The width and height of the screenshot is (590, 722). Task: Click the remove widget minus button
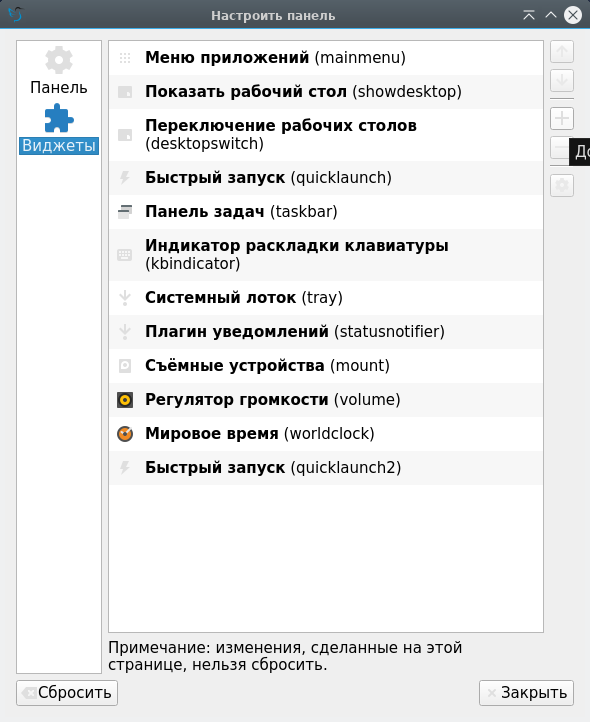[560, 148]
